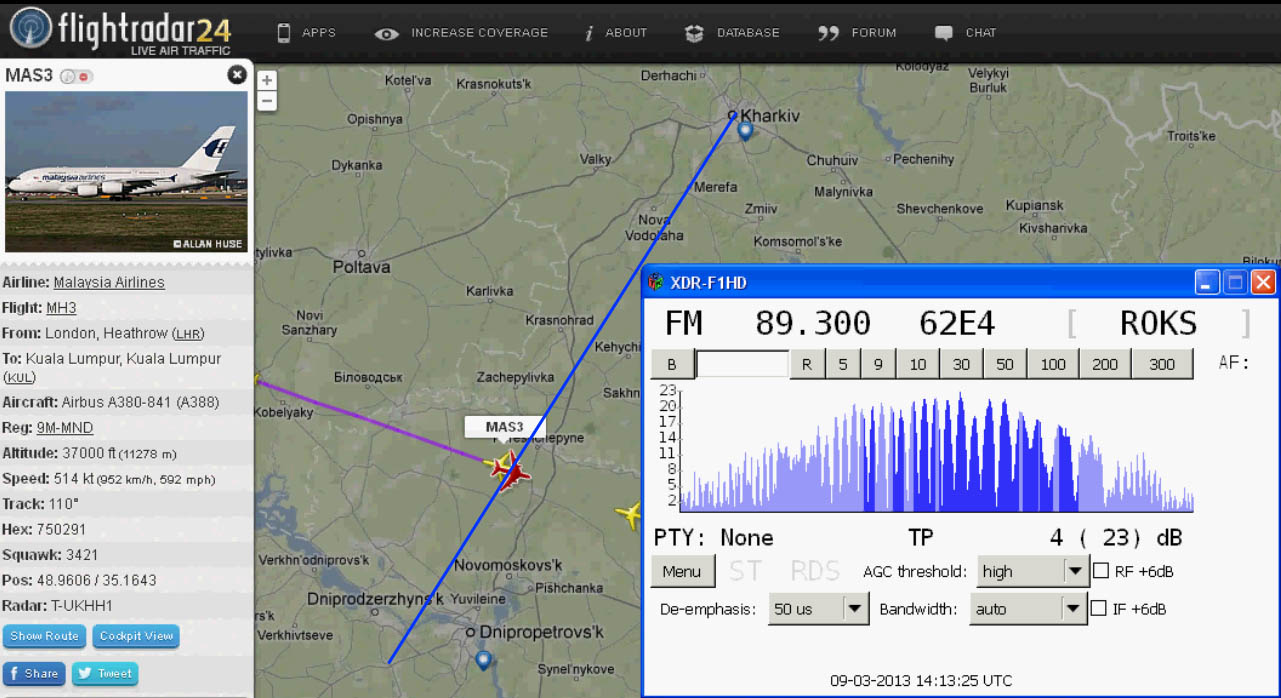
Task: Click the 62E4 PI code text
Action: [x=957, y=323]
